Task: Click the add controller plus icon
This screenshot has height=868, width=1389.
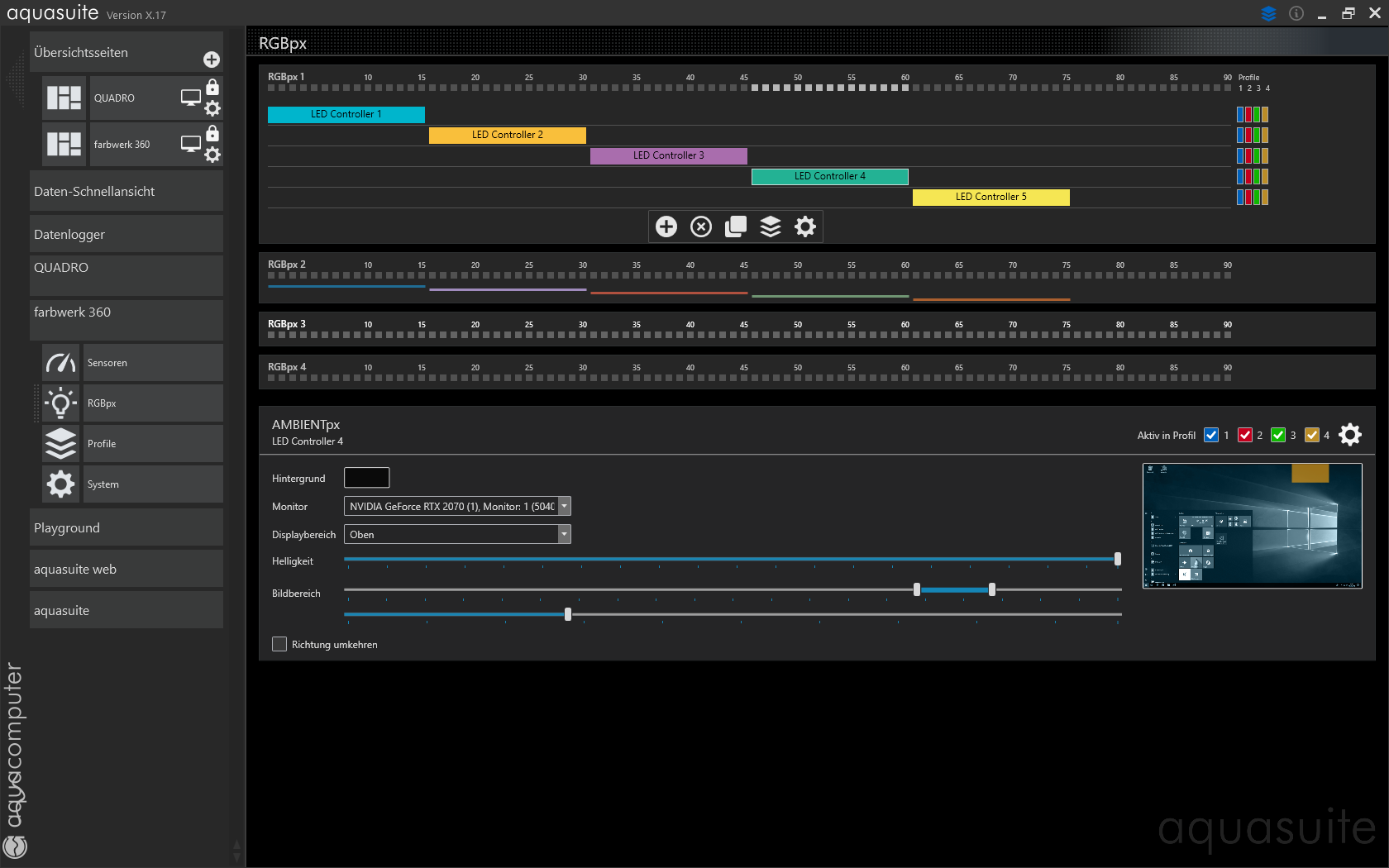Action: (666, 227)
